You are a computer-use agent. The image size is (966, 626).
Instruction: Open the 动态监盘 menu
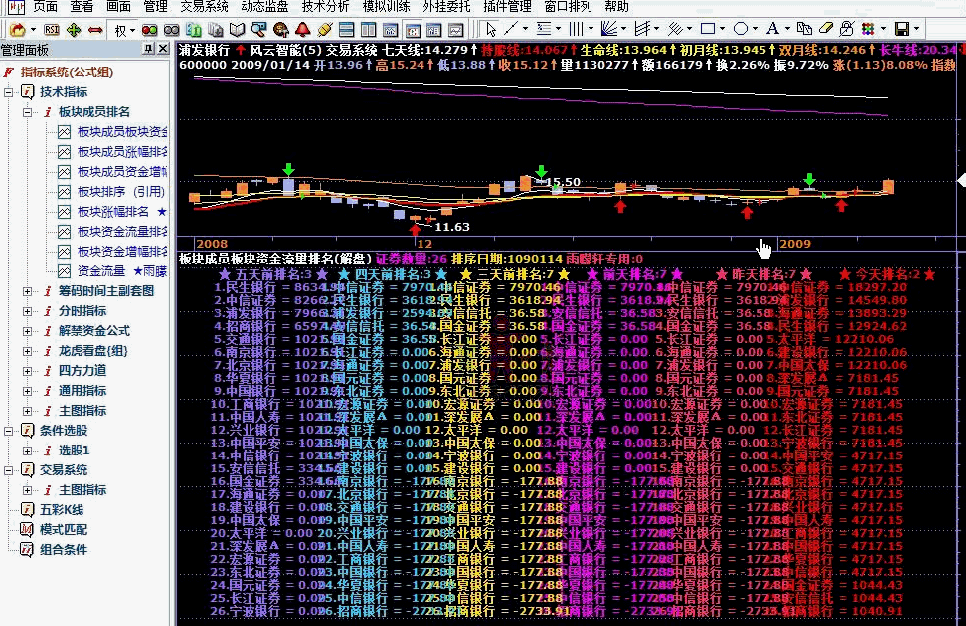coord(265,6)
